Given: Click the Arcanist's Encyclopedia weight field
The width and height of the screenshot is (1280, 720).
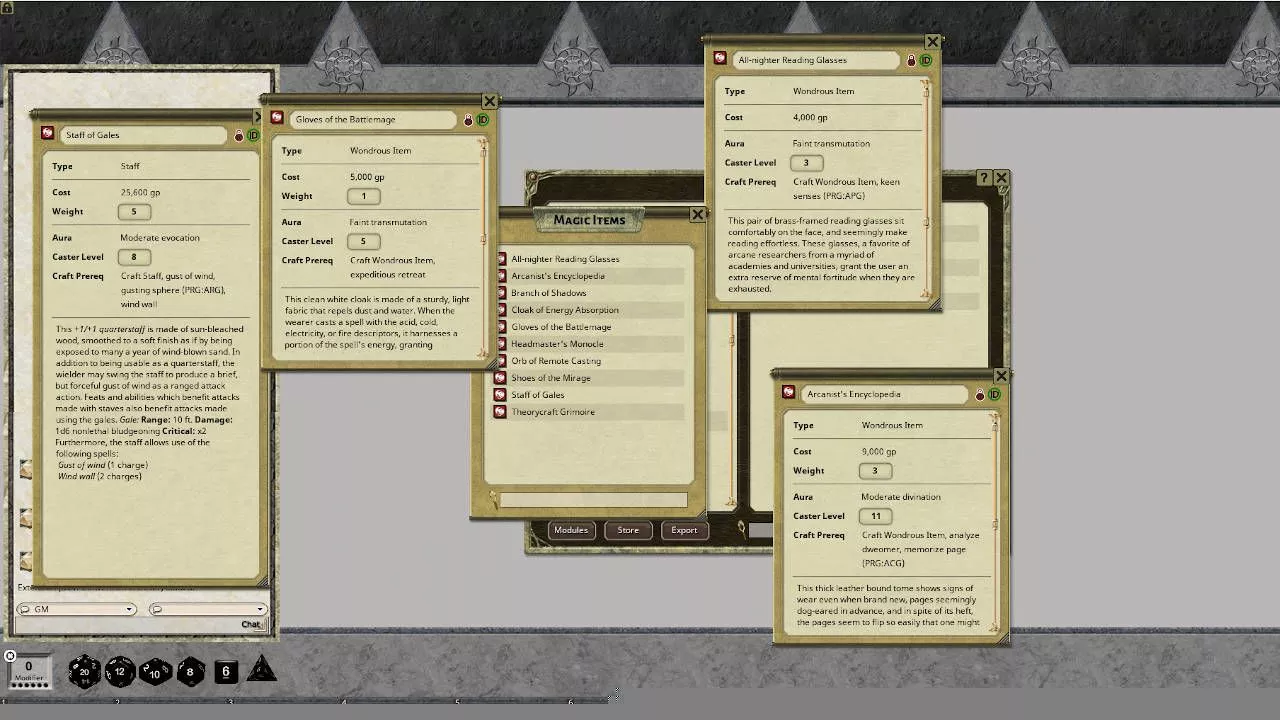Looking at the screenshot, I should 875,471.
